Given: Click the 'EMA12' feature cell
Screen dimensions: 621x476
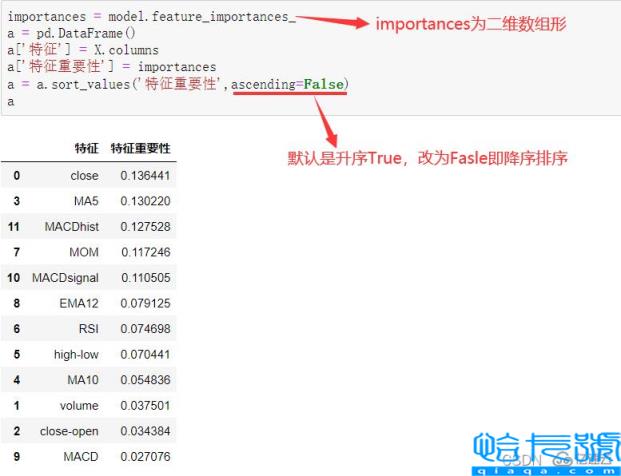Looking at the screenshot, I should point(79,303).
